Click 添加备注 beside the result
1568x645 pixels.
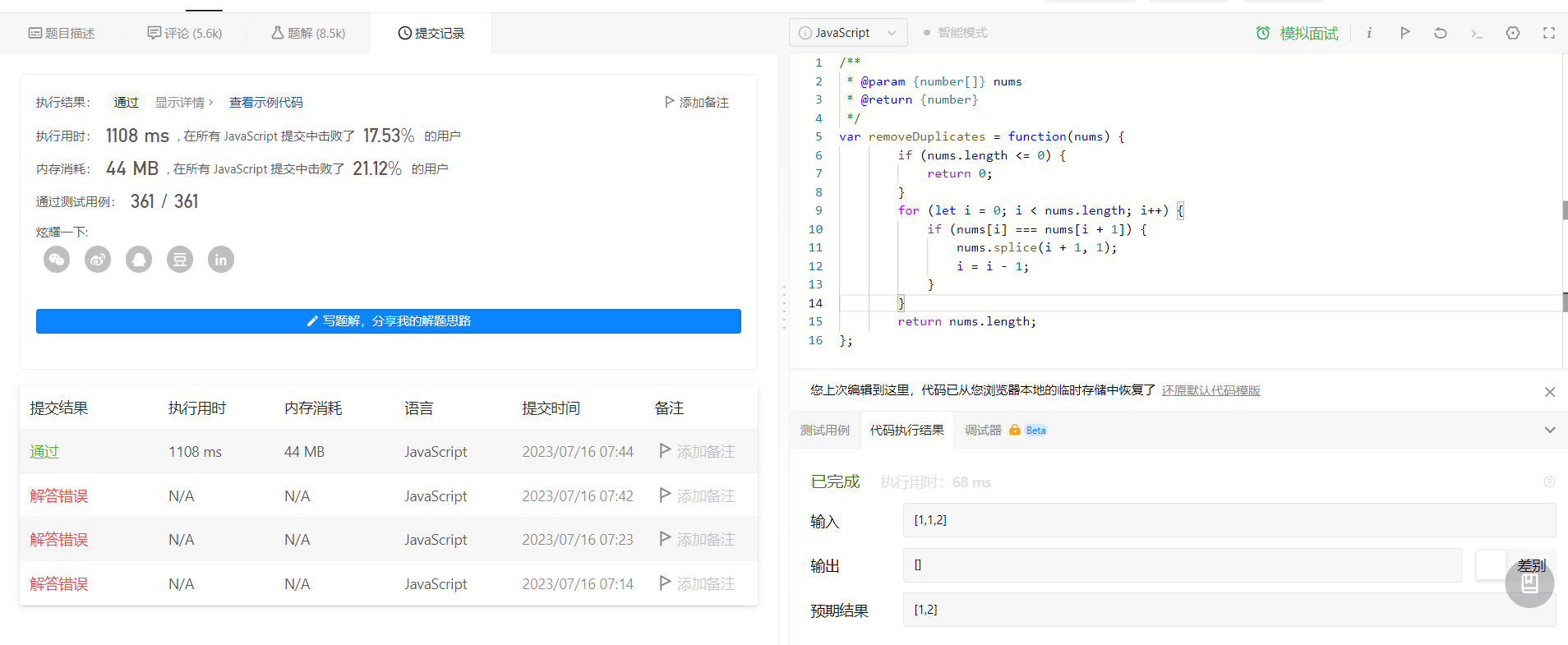tap(697, 102)
